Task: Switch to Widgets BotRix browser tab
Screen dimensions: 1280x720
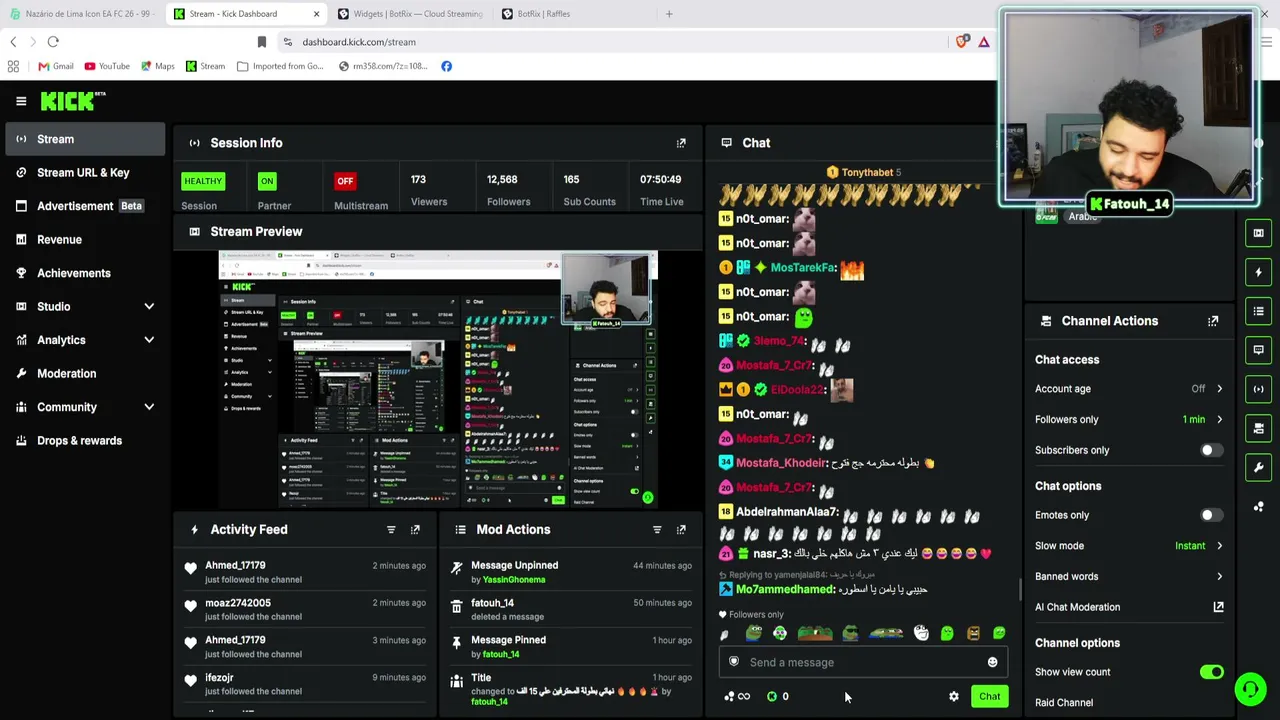Action: (x=410, y=14)
